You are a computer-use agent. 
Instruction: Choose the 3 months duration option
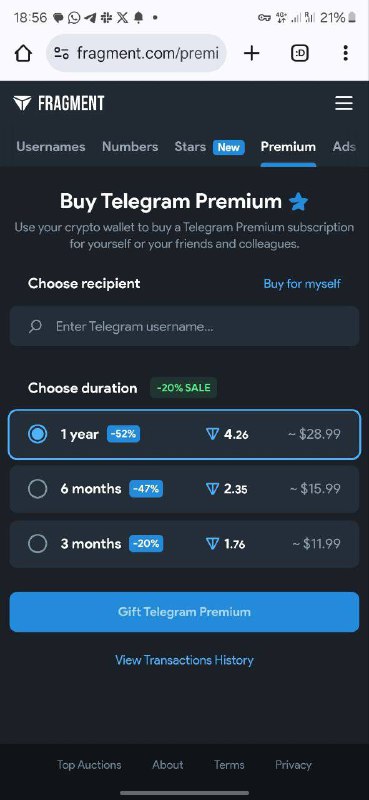[184, 543]
